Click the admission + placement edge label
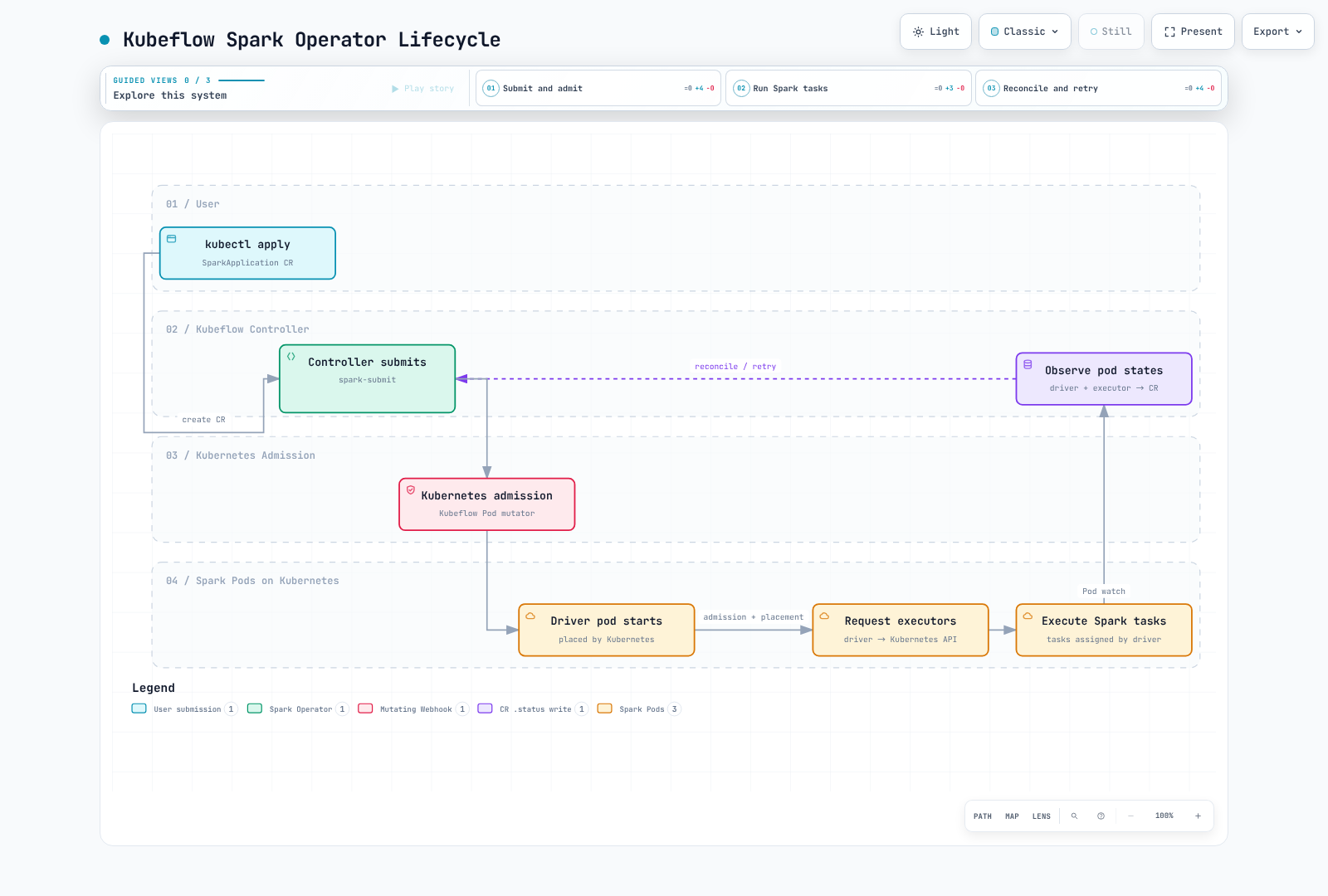This screenshot has width=1328, height=896. 754,617
